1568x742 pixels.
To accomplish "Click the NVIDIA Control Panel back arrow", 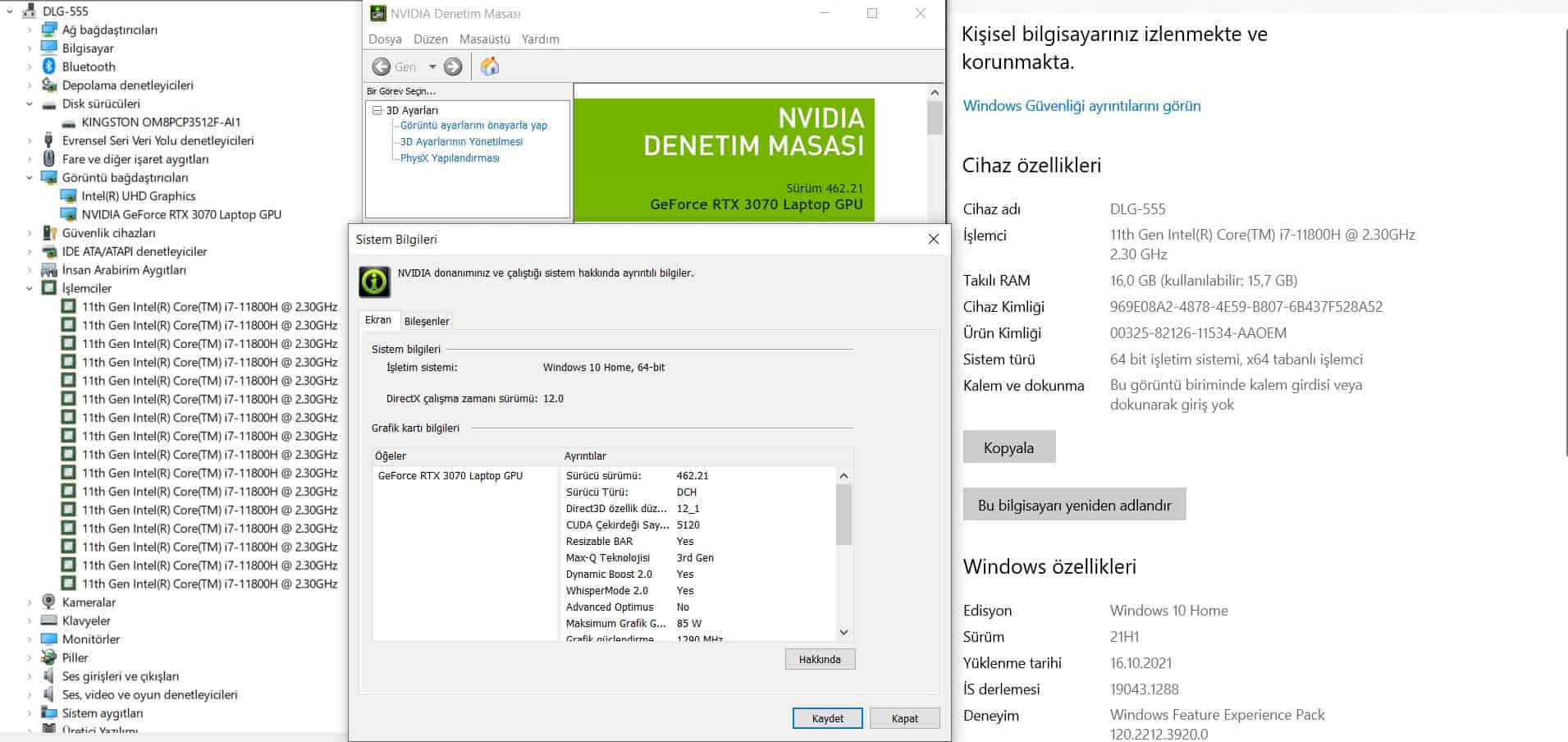I will tap(382, 66).
